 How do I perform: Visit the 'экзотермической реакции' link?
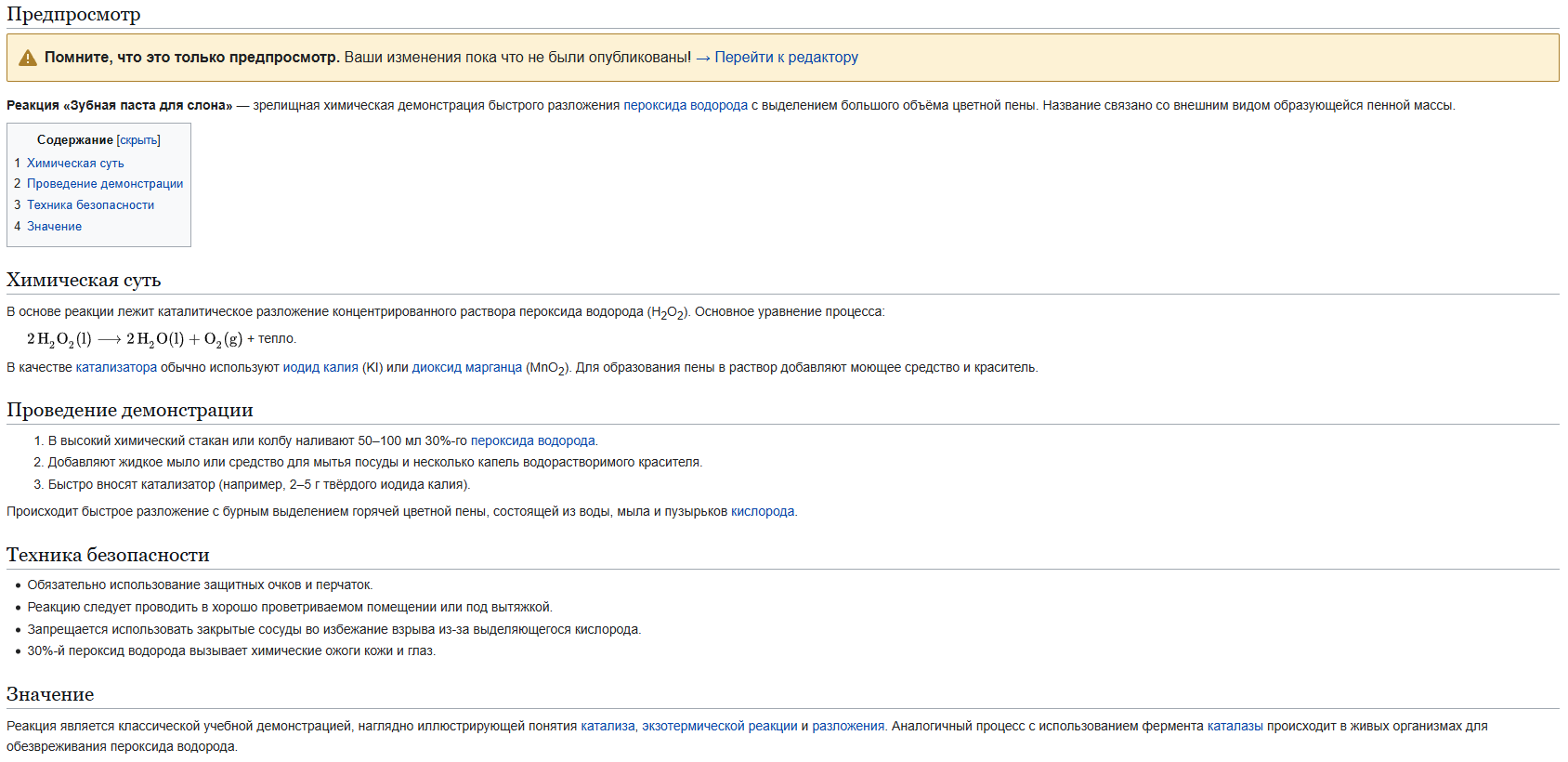tap(719, 727)
